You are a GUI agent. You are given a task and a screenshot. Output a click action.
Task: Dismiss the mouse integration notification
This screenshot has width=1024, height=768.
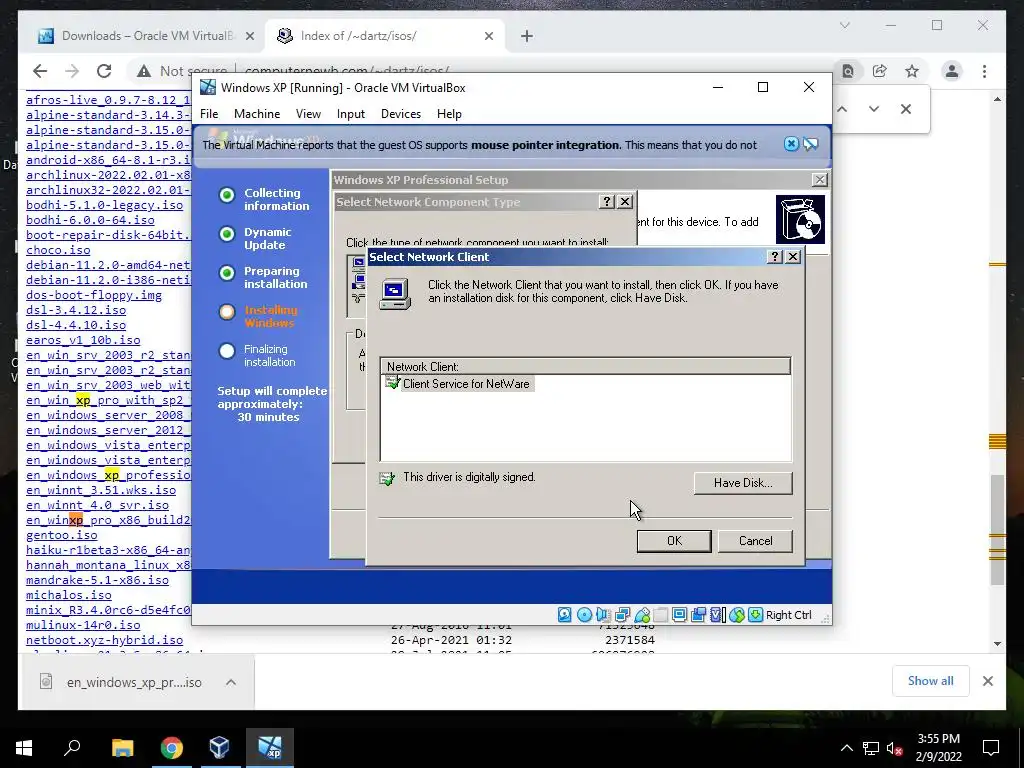(x=791, y=144)
